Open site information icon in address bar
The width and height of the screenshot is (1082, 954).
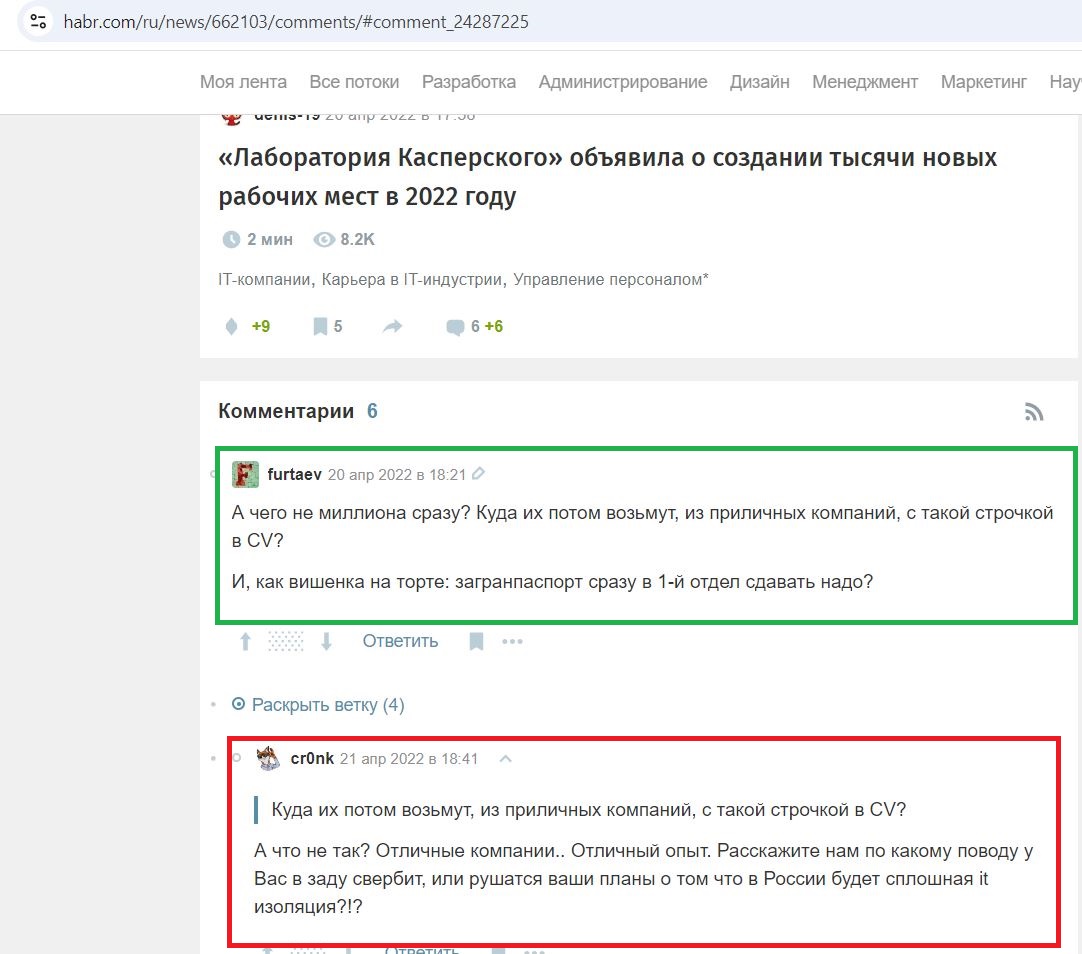coord(39,21)
